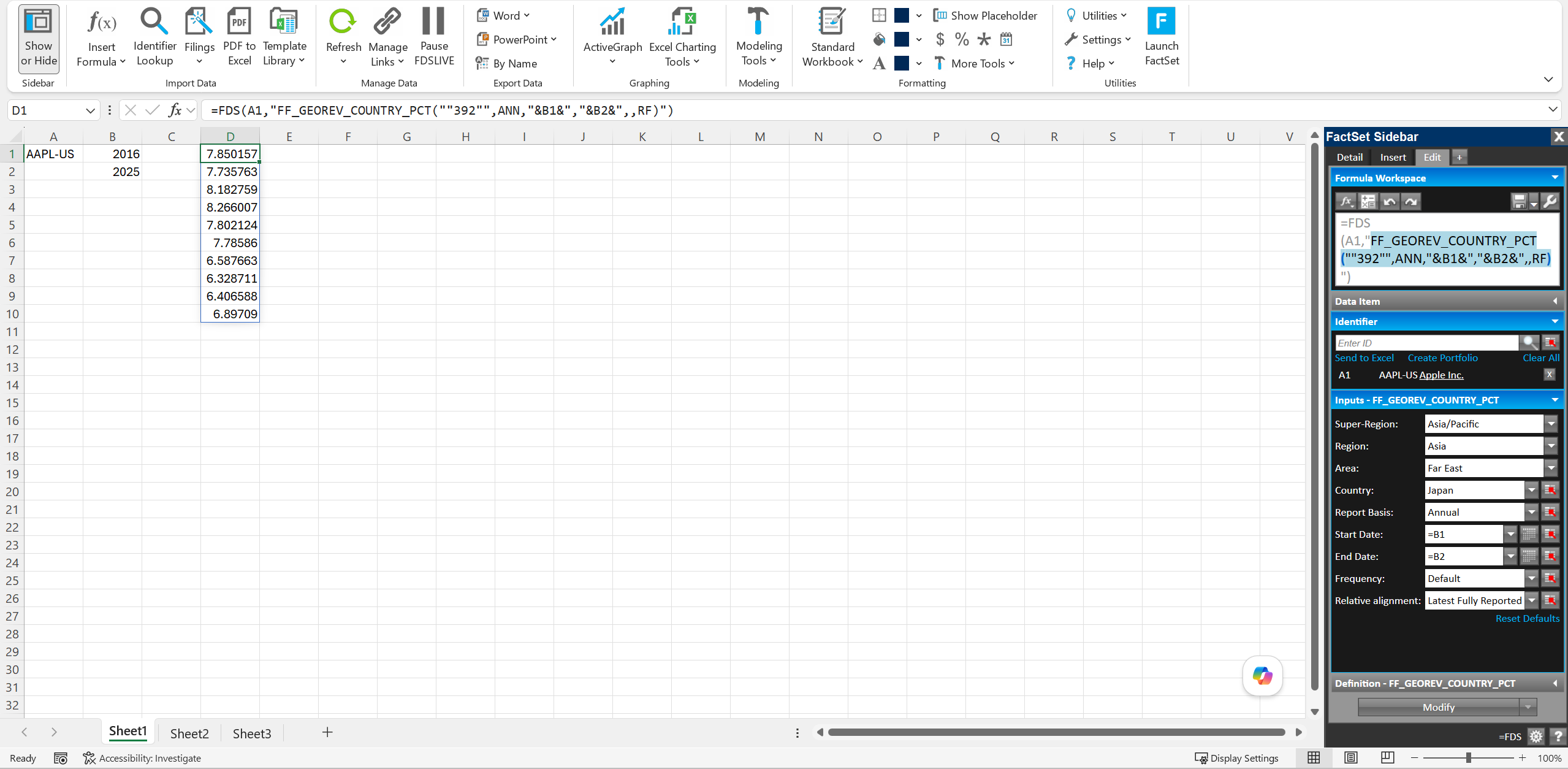Viewport: 1568px width, 769px height.
Task: Collapse the Identifier section
Action: [1555, 321]
